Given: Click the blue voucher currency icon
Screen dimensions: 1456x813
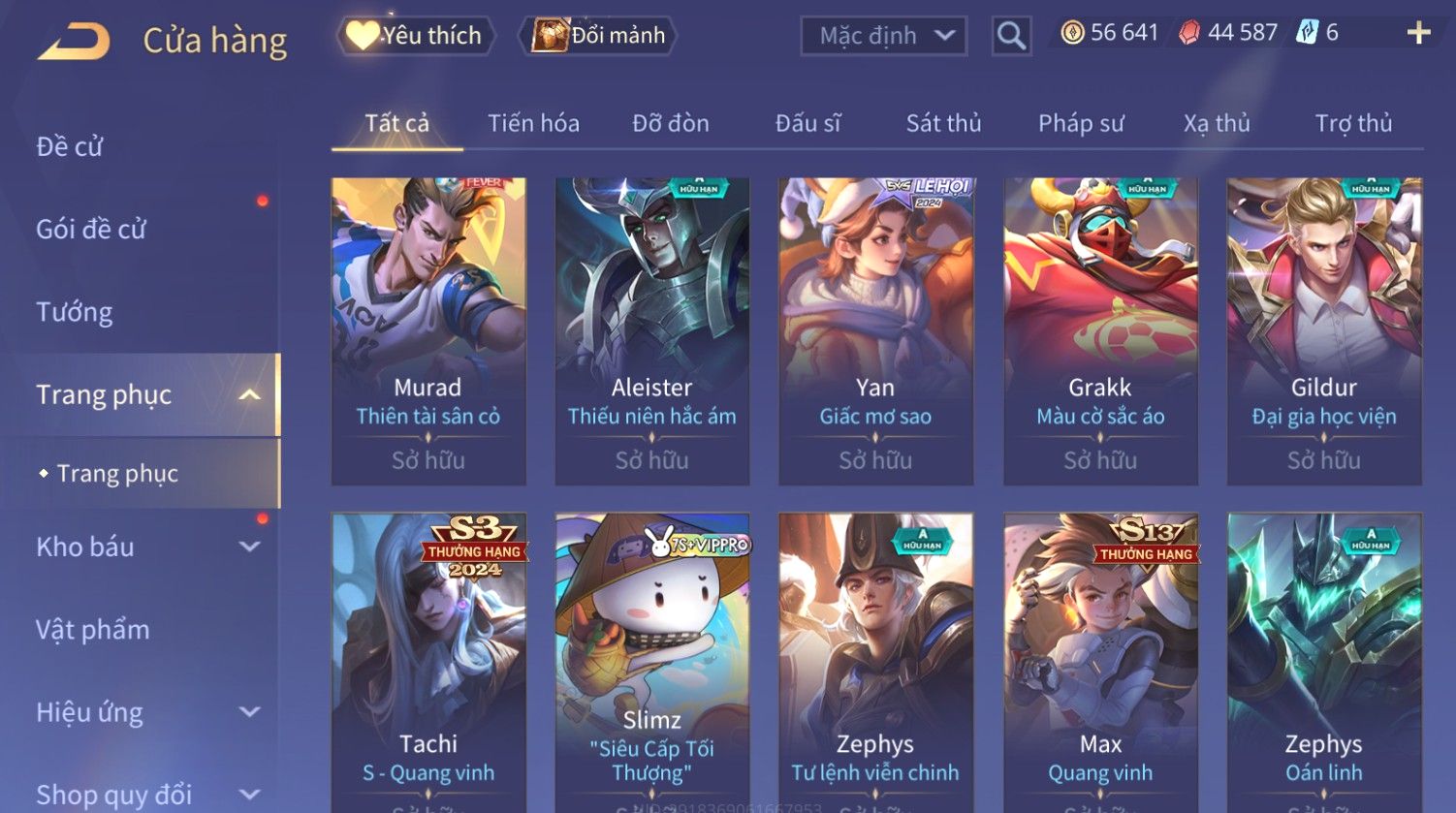Looking at the screenshot, I should [x=1307, y=33].
